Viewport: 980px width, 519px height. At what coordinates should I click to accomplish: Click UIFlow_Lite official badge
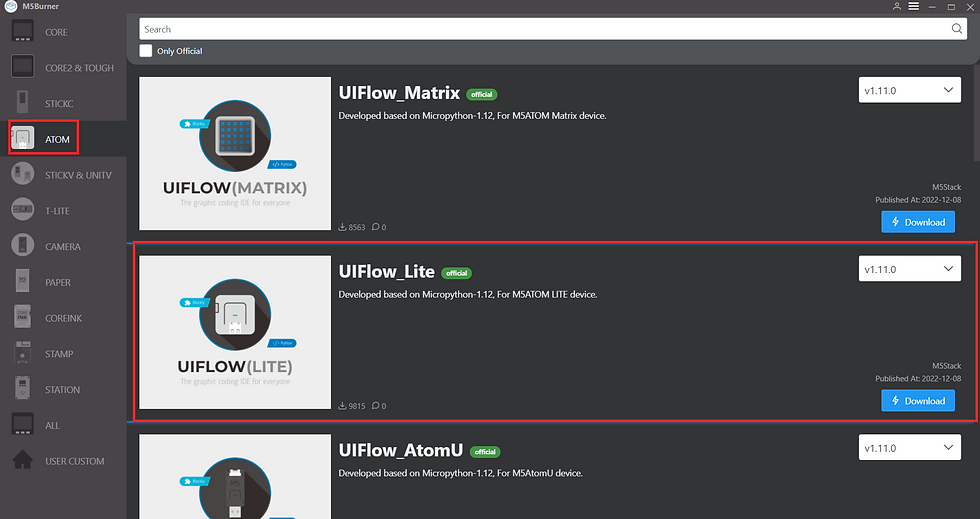[x=456, y=273]
